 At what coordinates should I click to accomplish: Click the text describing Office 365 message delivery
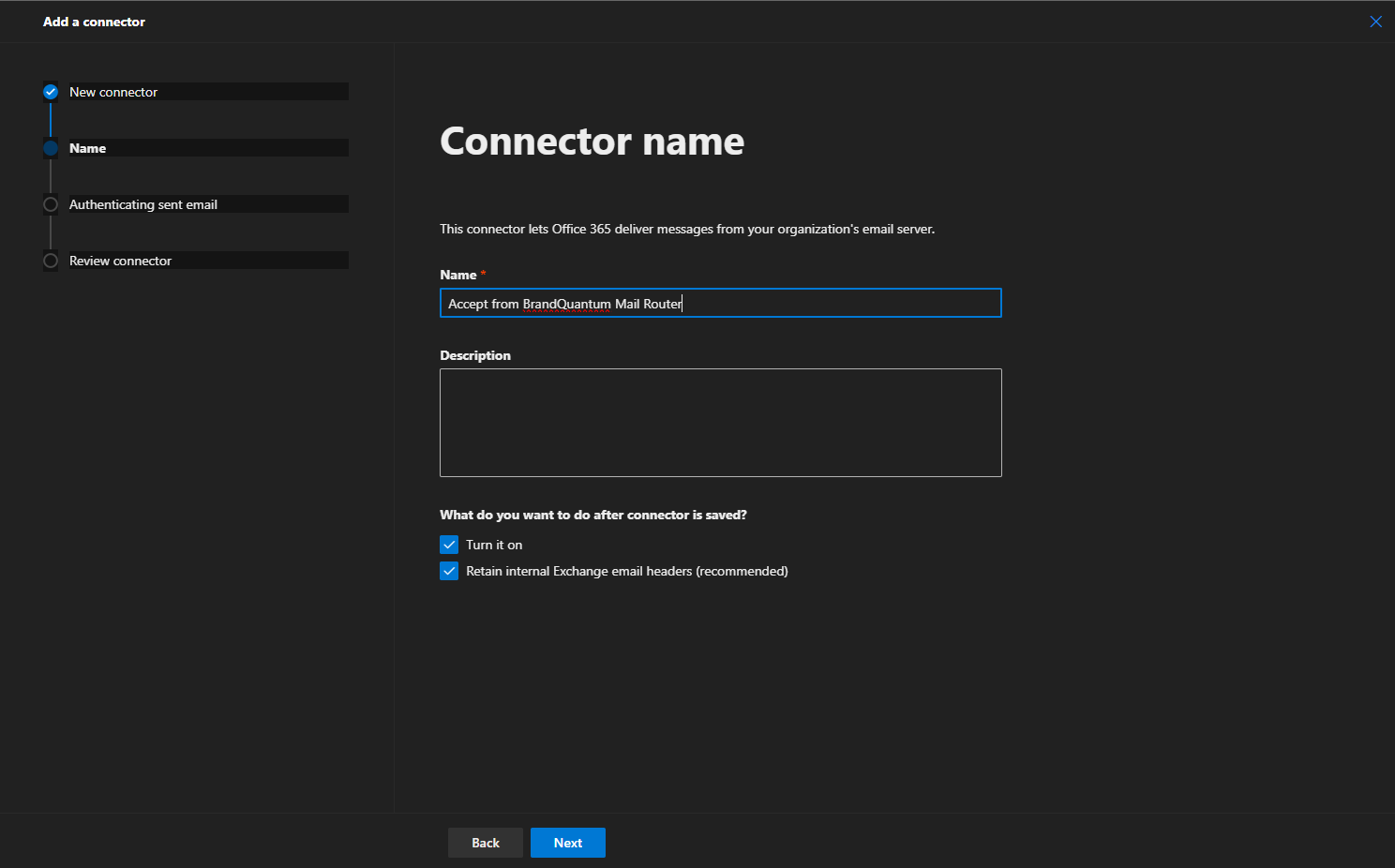tap(687, 229)
